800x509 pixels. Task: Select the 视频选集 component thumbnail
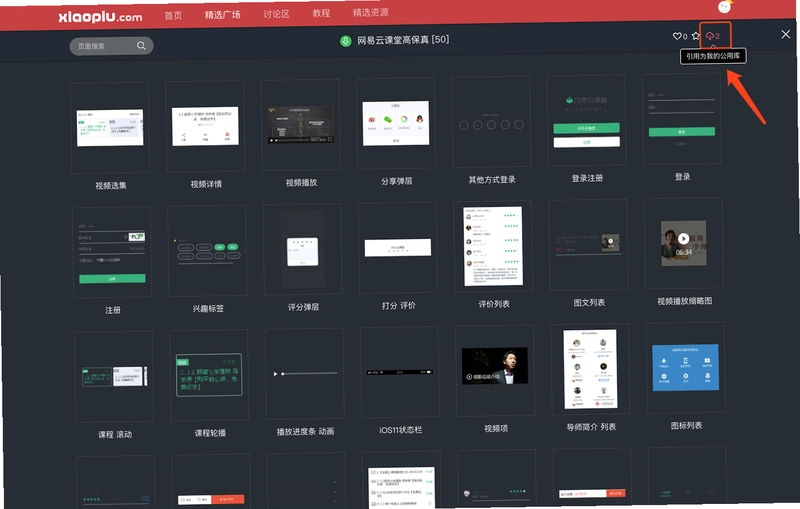click(x=110, y=128)
